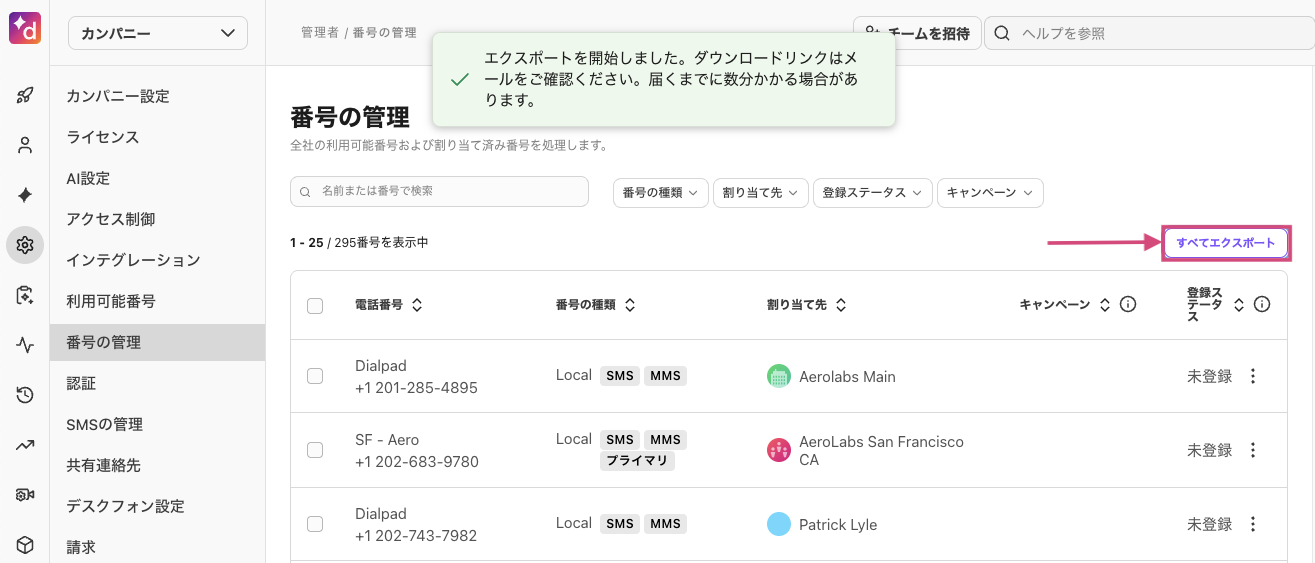Viewport: 1315px width, 563px height.
Task: Open ライセンス in the settings menu
Action: coord(103,137)
